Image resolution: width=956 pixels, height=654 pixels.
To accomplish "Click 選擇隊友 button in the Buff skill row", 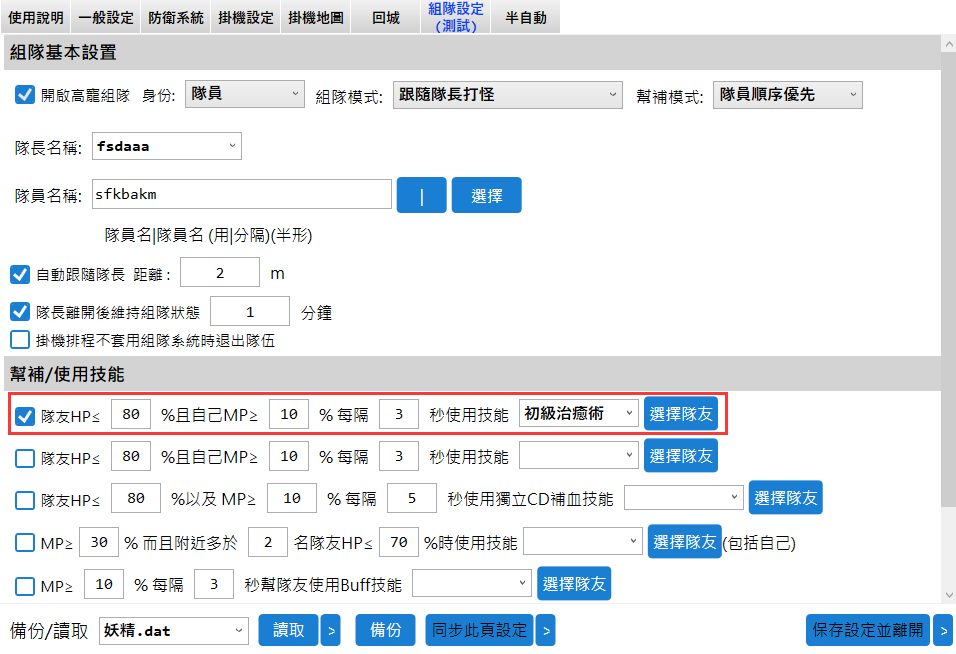I will point(573,584).
